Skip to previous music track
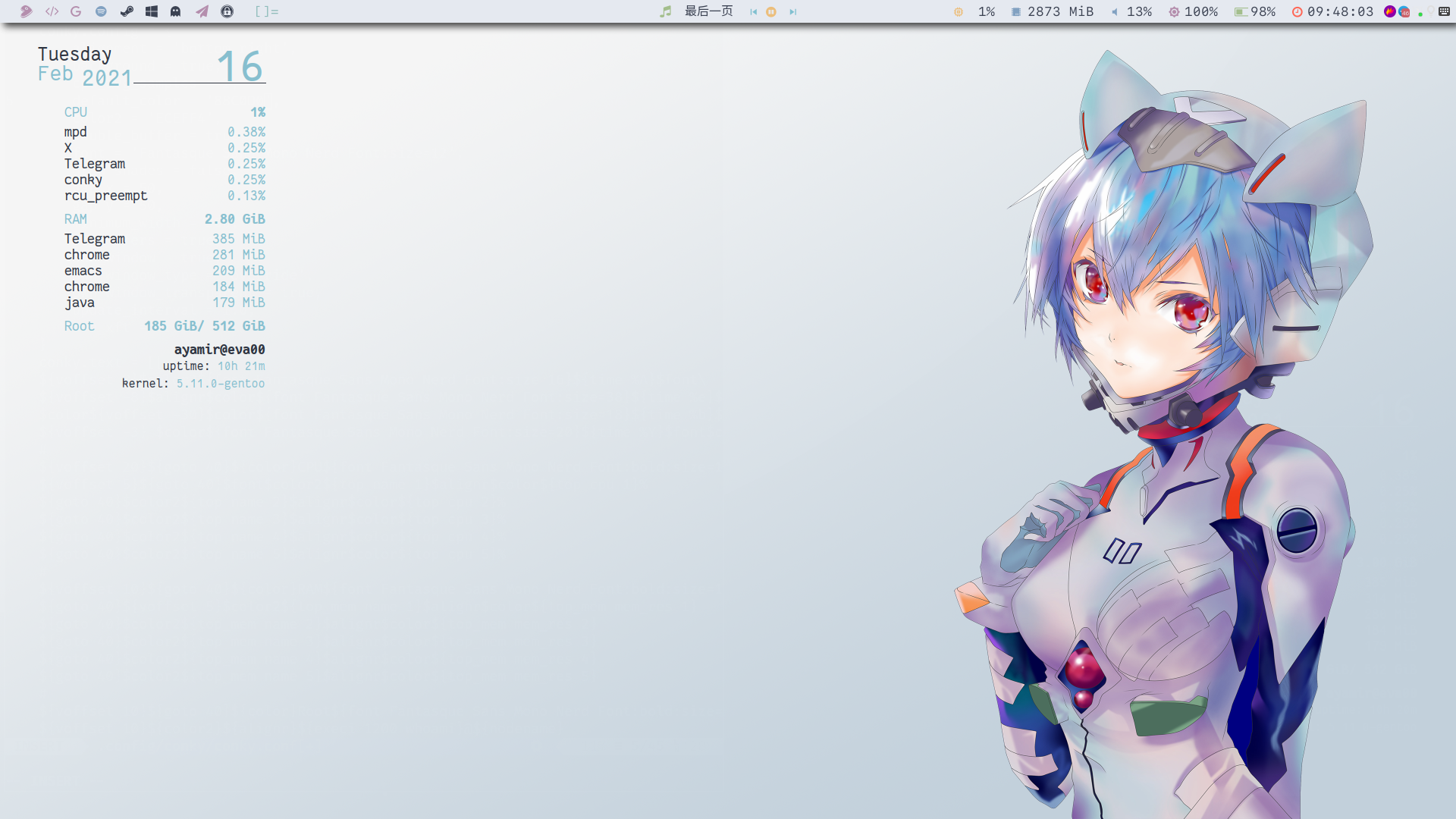 coord(753,12)
